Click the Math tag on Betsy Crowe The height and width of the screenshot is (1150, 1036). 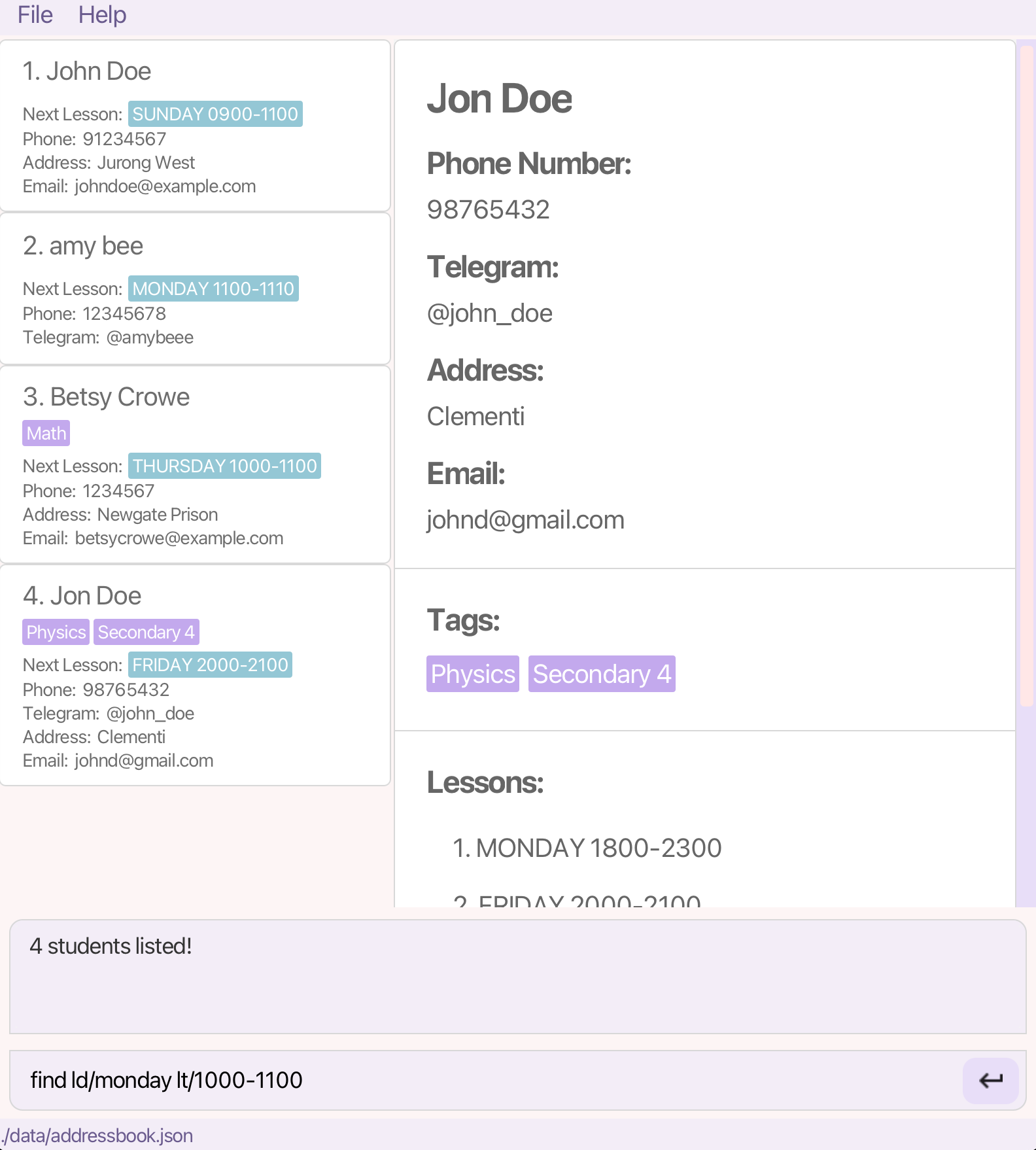[46, 433]
